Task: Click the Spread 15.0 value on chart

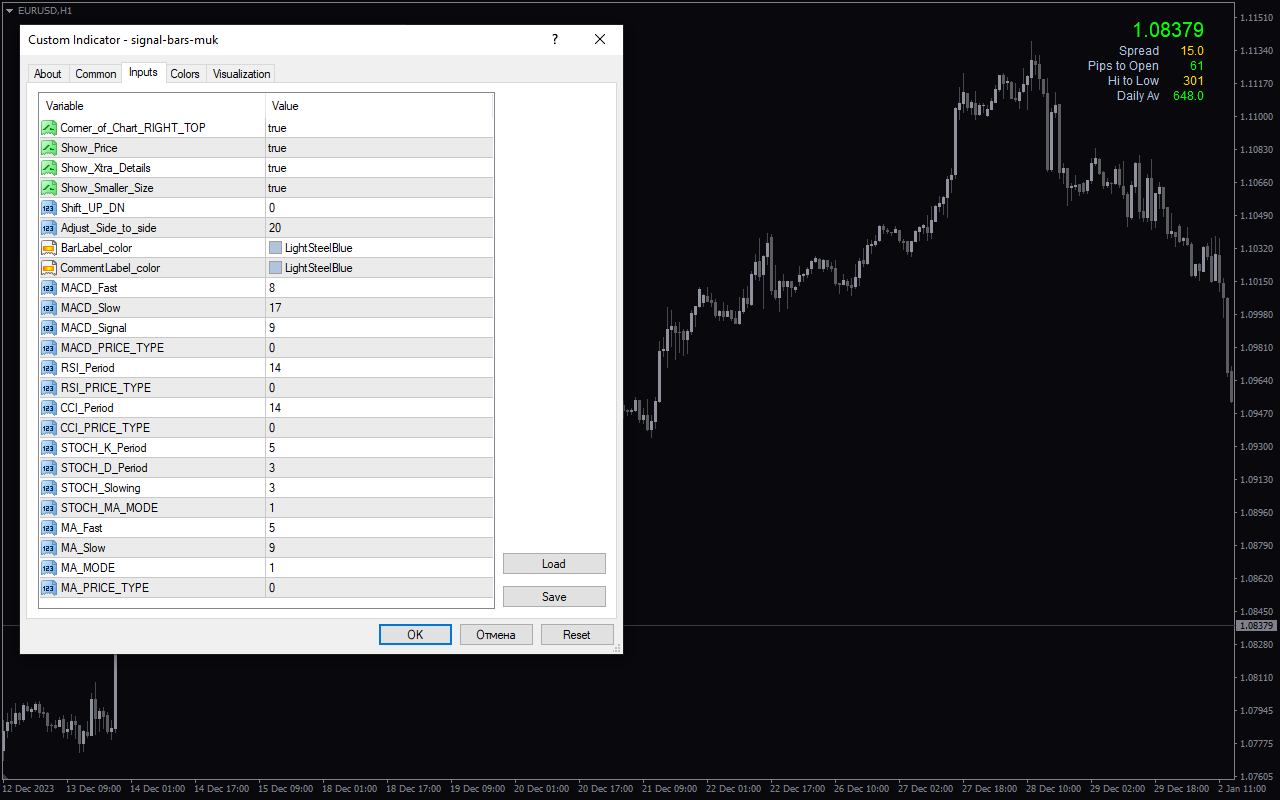Action: pyautogui.click(x=1192, y=51)
